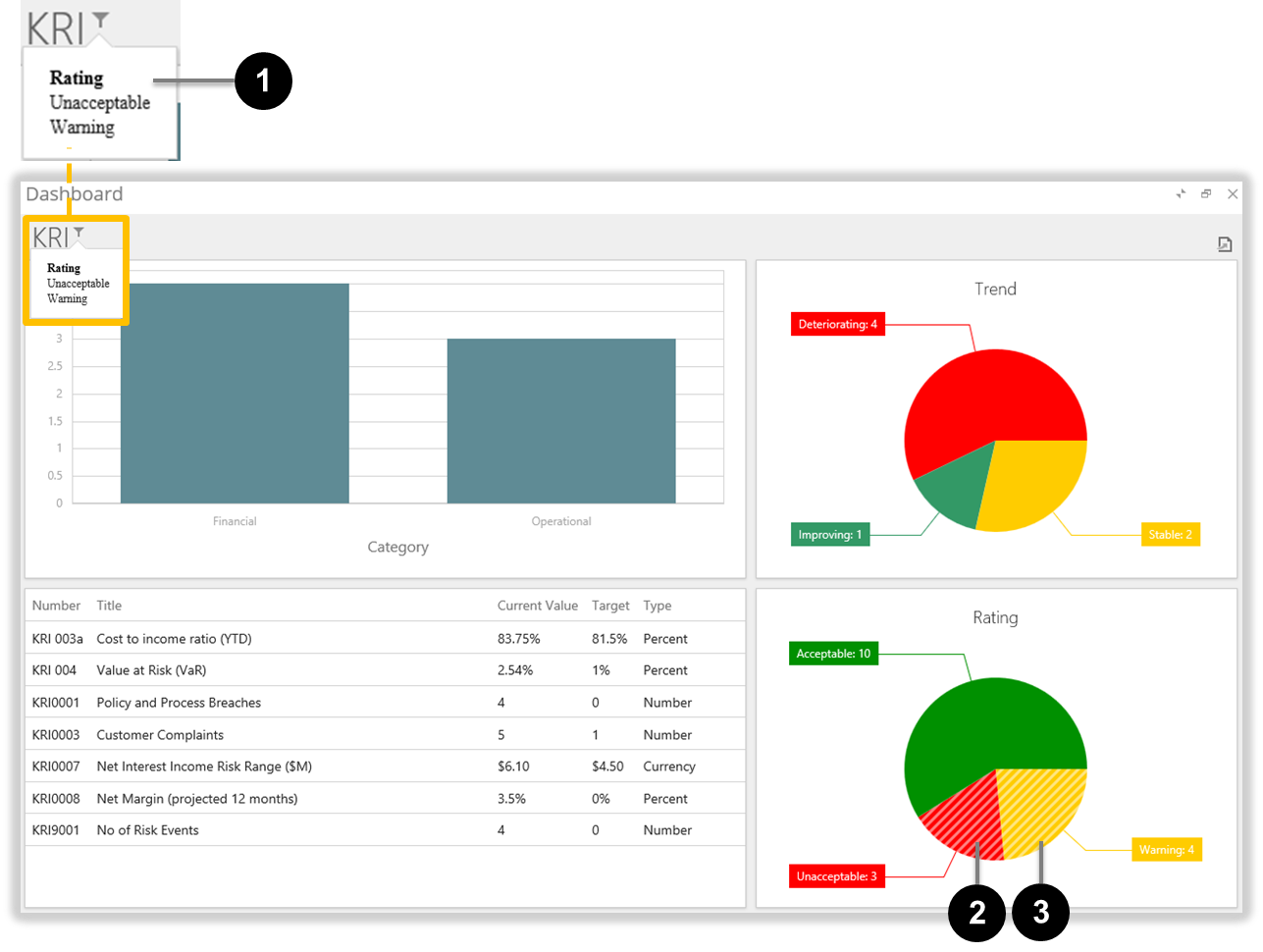Screen dimensions: 1263x952
Task: Click 'Customer Complaints'
Action: [160, 735]
